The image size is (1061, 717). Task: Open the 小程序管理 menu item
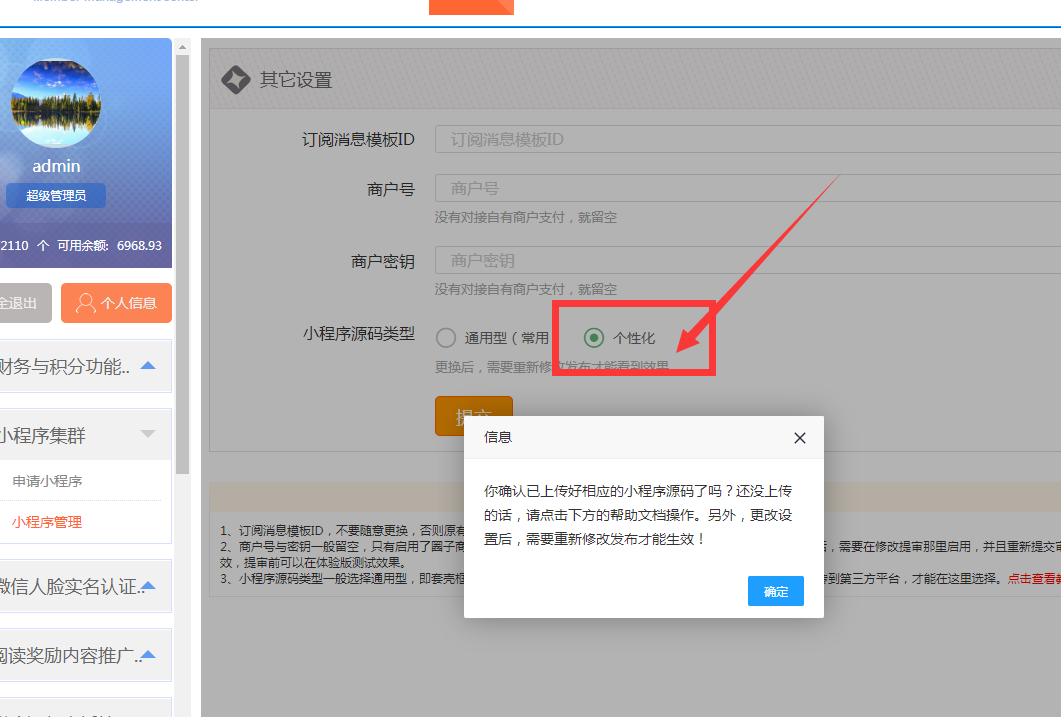coord(47,522)
